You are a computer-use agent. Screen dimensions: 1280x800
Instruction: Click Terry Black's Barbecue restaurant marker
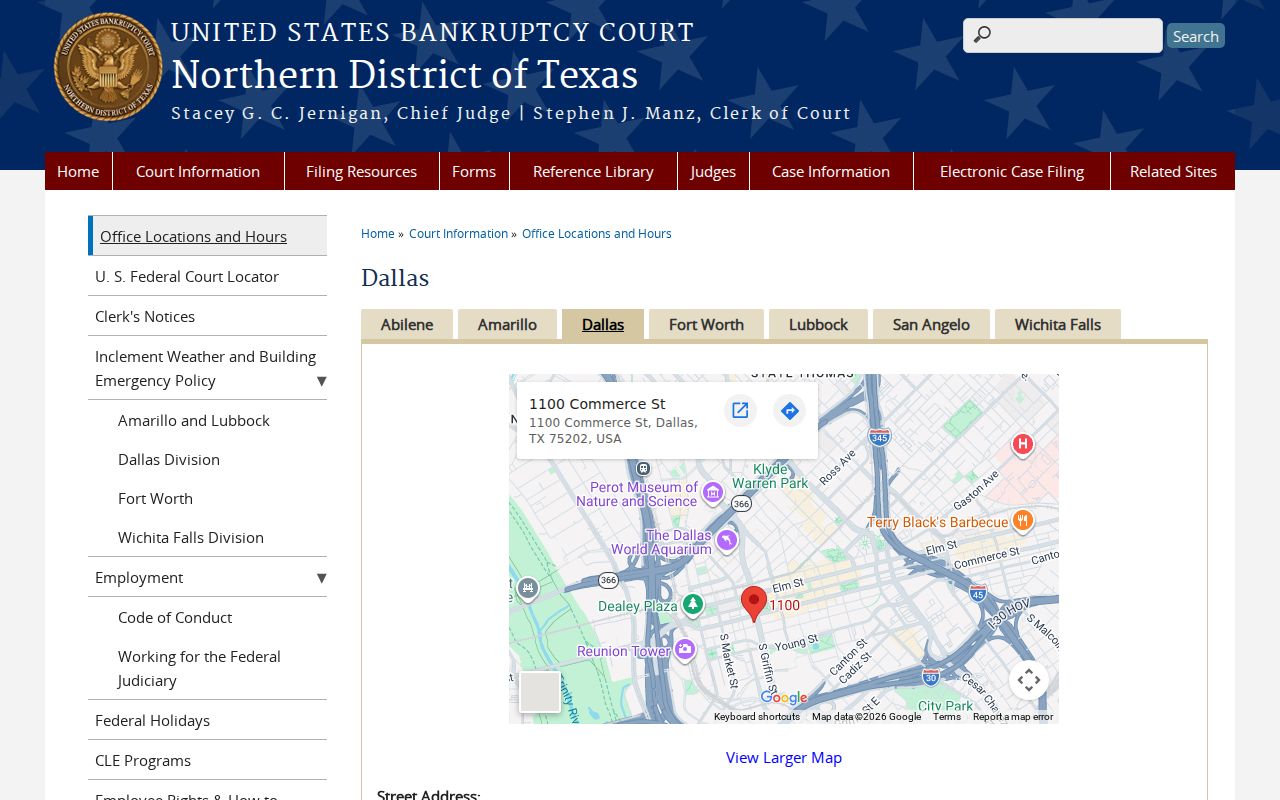pyautogui.click(x=1022, y=520)
